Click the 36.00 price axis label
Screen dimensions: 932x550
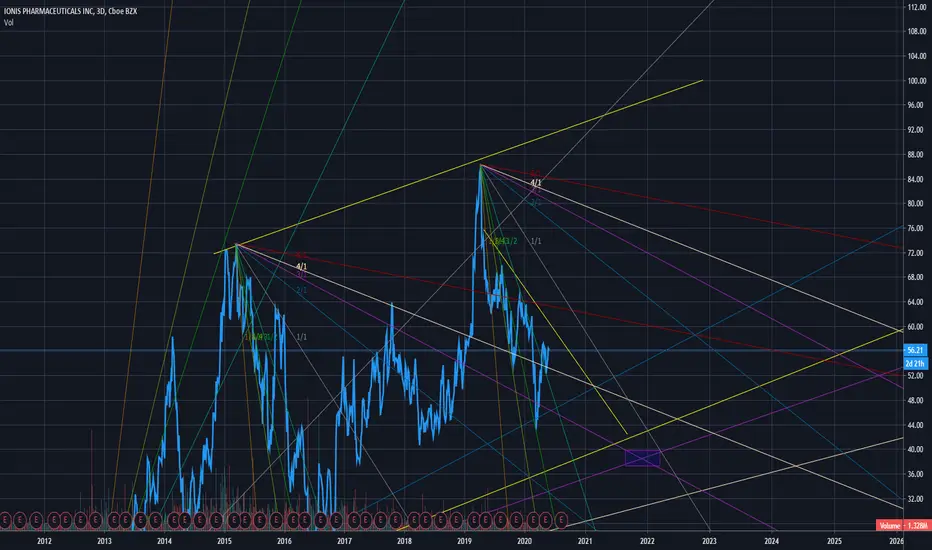coord(917,474)
